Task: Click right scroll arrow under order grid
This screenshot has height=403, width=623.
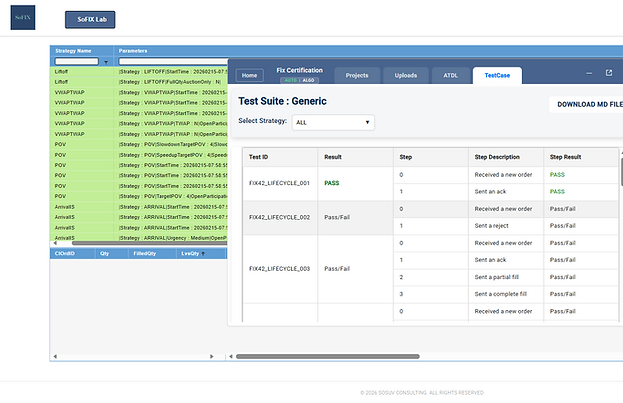Action: click(x=211, y=356)
